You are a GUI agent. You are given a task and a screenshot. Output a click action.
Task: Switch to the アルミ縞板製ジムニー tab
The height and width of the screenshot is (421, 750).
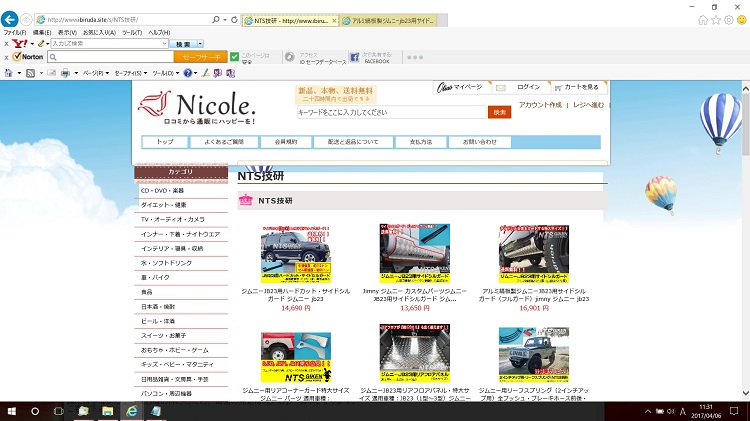click(x=388, y=20)
